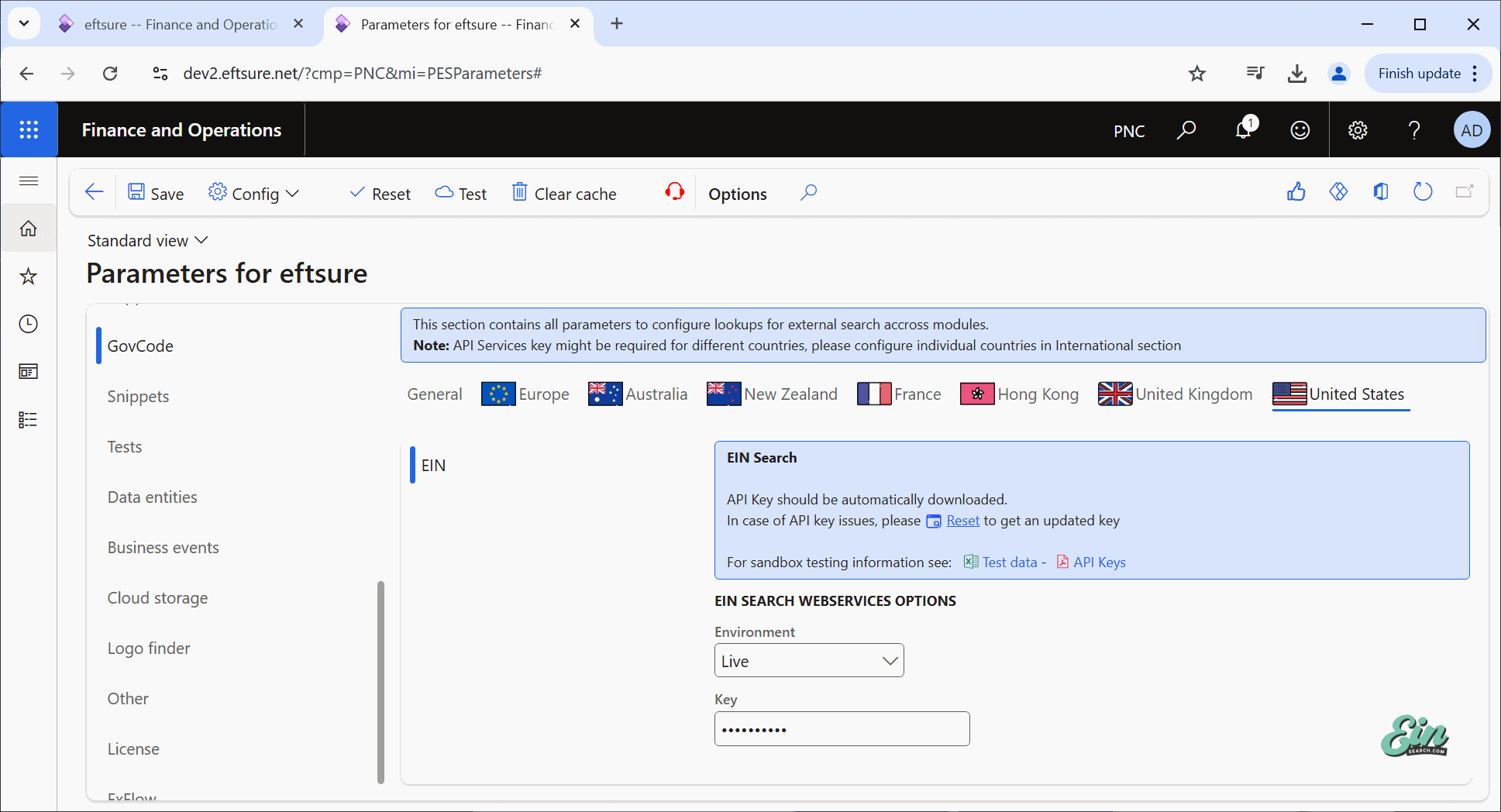Open the License section
The image size is (1501, 812).
click(x=133, y=749)
